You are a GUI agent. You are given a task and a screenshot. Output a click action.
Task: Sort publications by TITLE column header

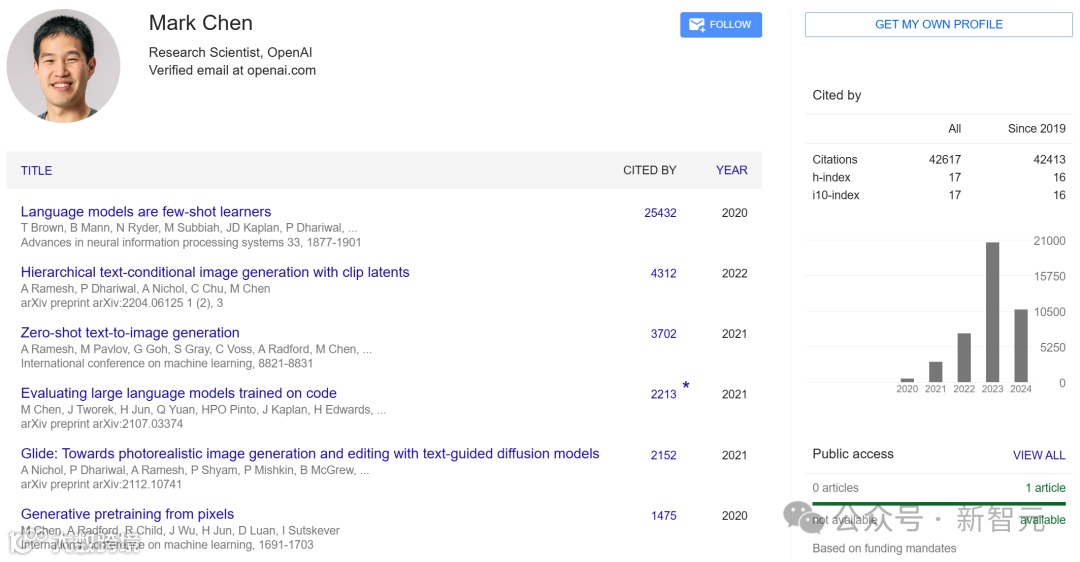(x=37, y=170)
